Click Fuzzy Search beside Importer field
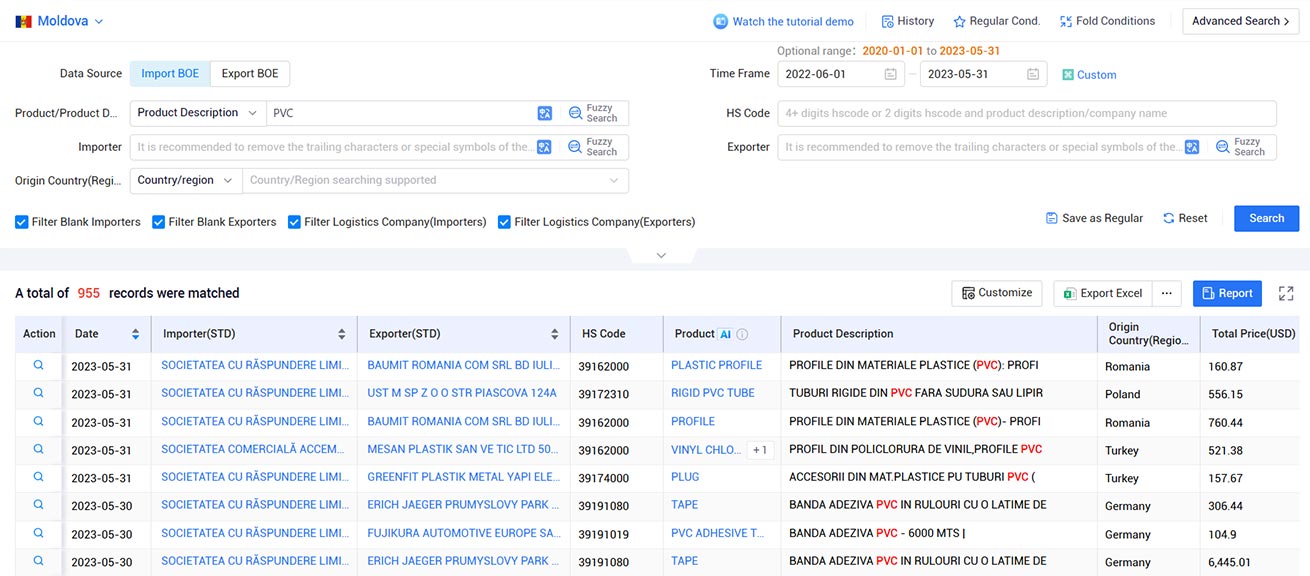 pos(593,147)
